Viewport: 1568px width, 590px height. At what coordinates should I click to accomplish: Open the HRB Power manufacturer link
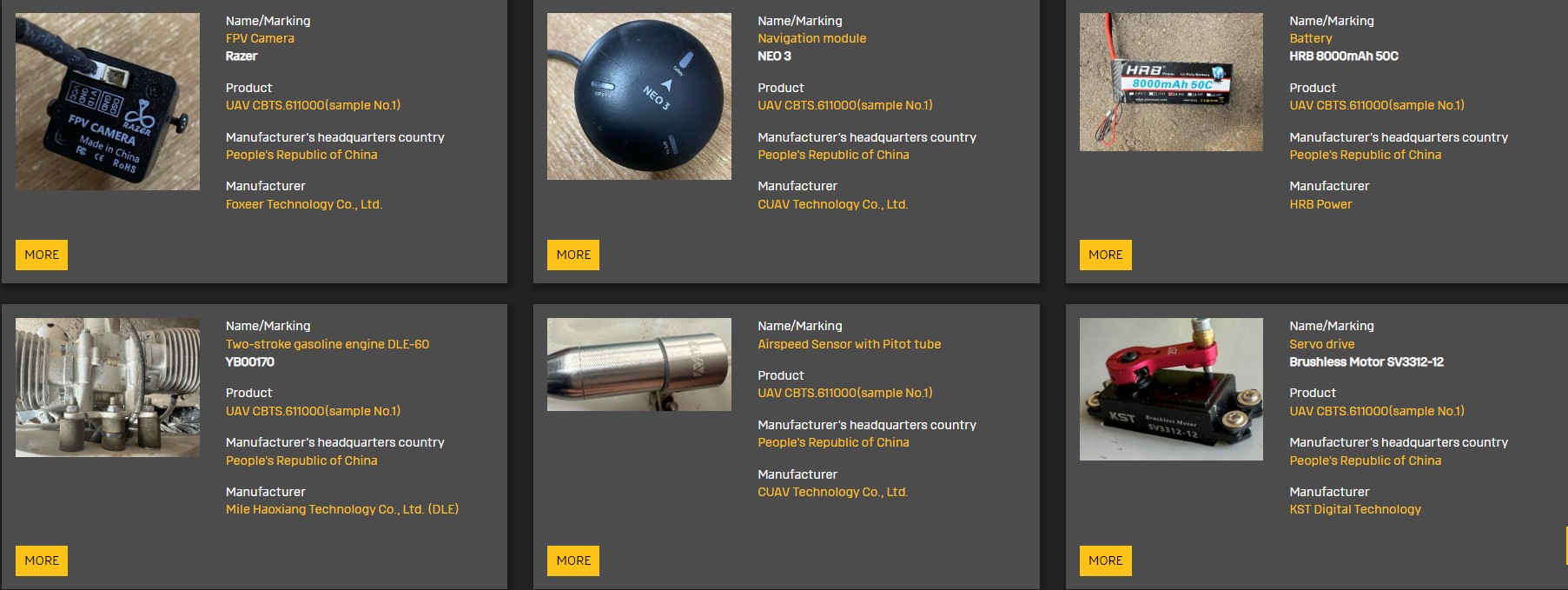click(1320, 204)
